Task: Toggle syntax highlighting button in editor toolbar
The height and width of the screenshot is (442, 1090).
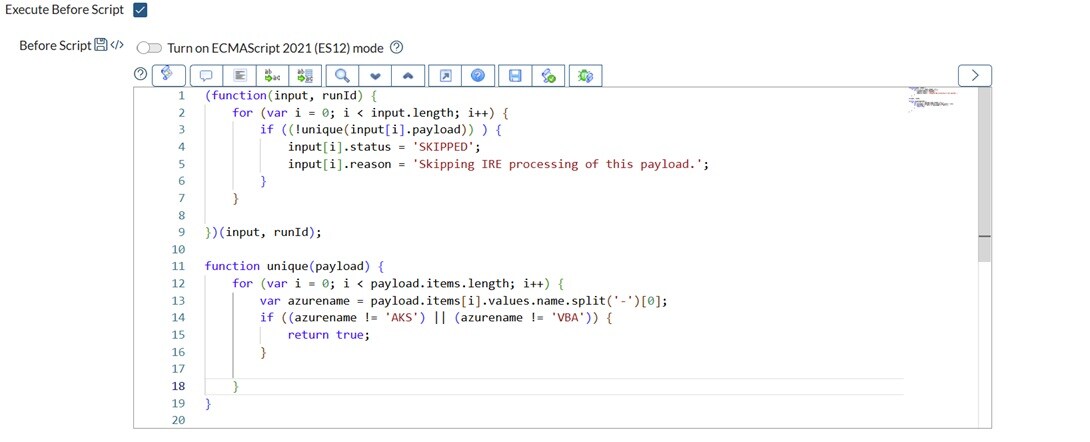Action: 168,75
